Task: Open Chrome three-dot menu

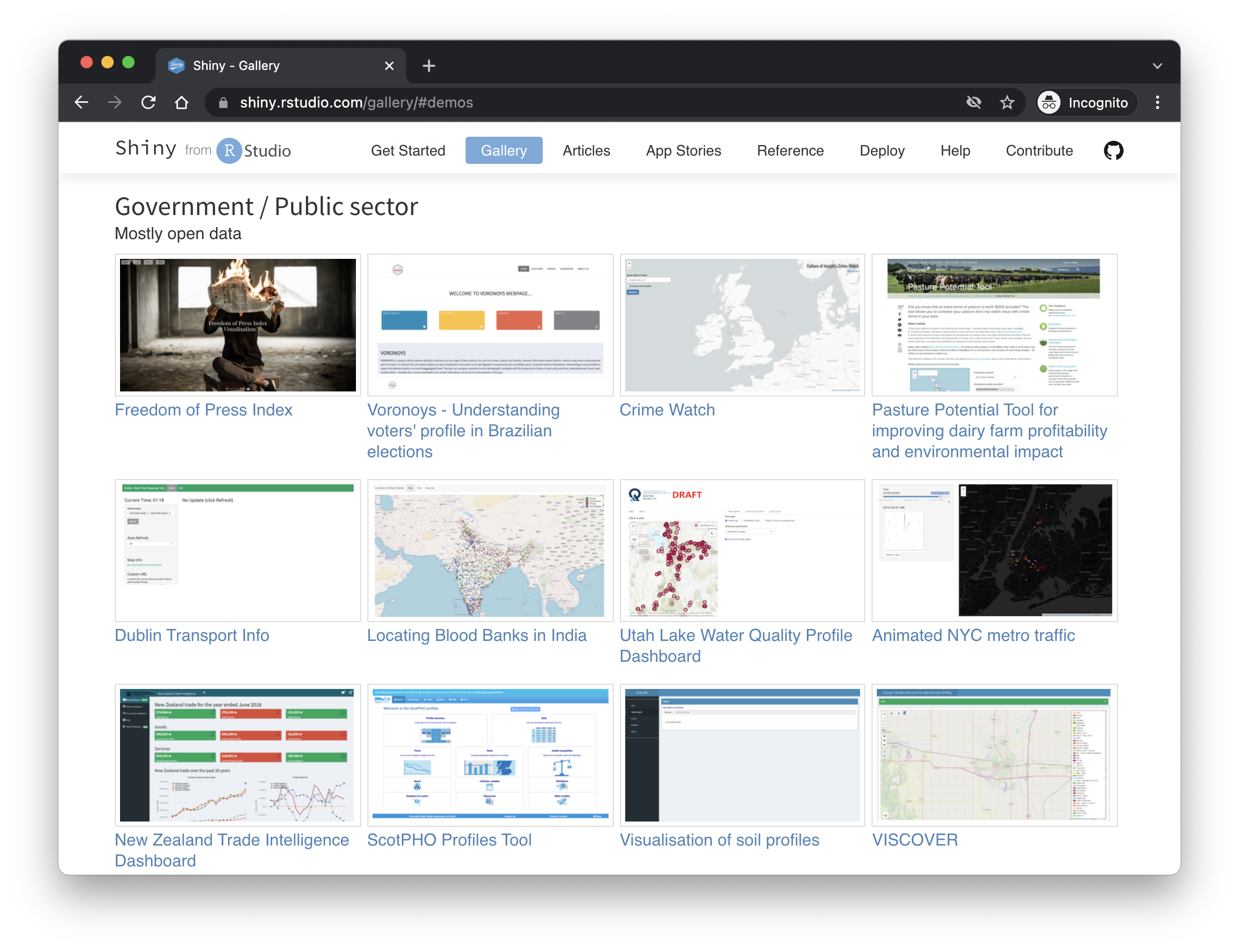Action: point(1157,103)
